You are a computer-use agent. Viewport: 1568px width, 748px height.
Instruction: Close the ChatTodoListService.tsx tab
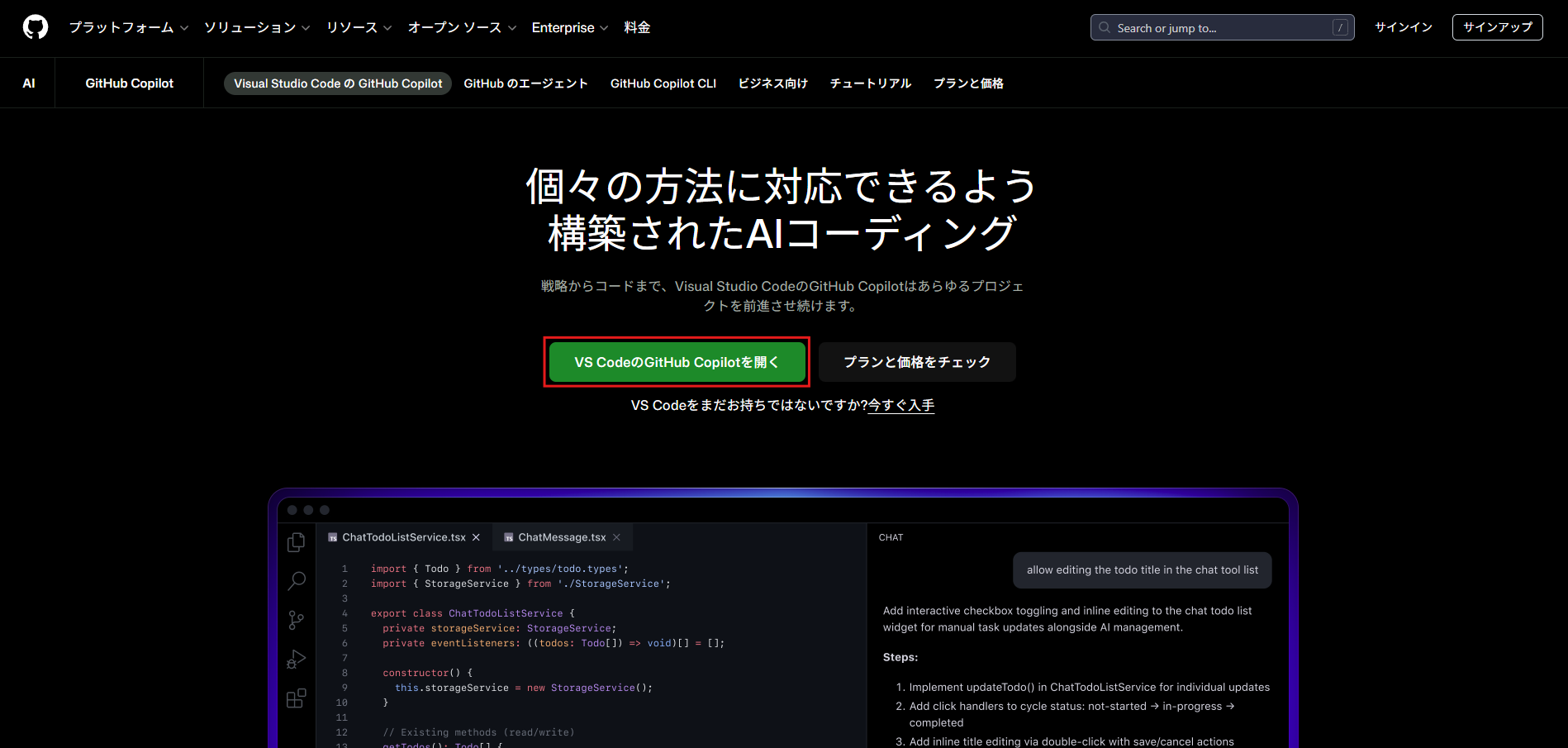coord(476,537)
